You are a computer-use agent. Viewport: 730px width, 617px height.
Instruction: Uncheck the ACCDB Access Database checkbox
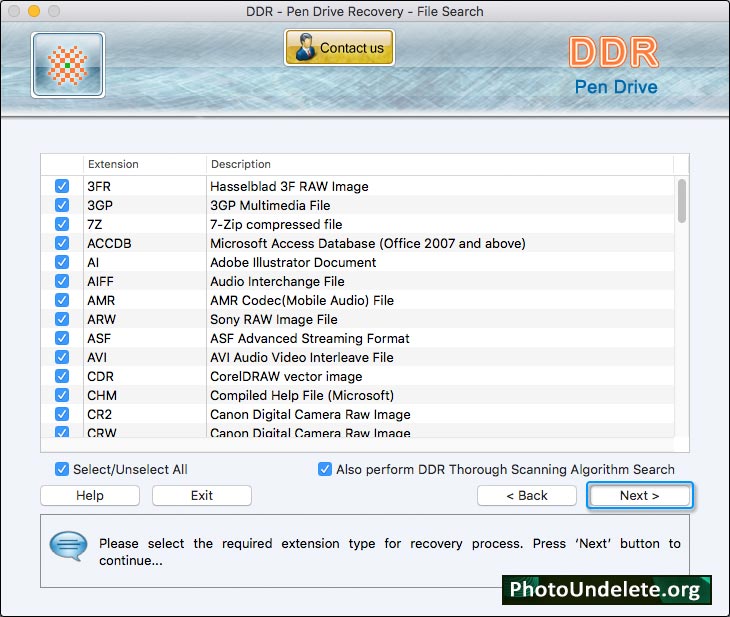pyautogui.click(x=62, y=243)
